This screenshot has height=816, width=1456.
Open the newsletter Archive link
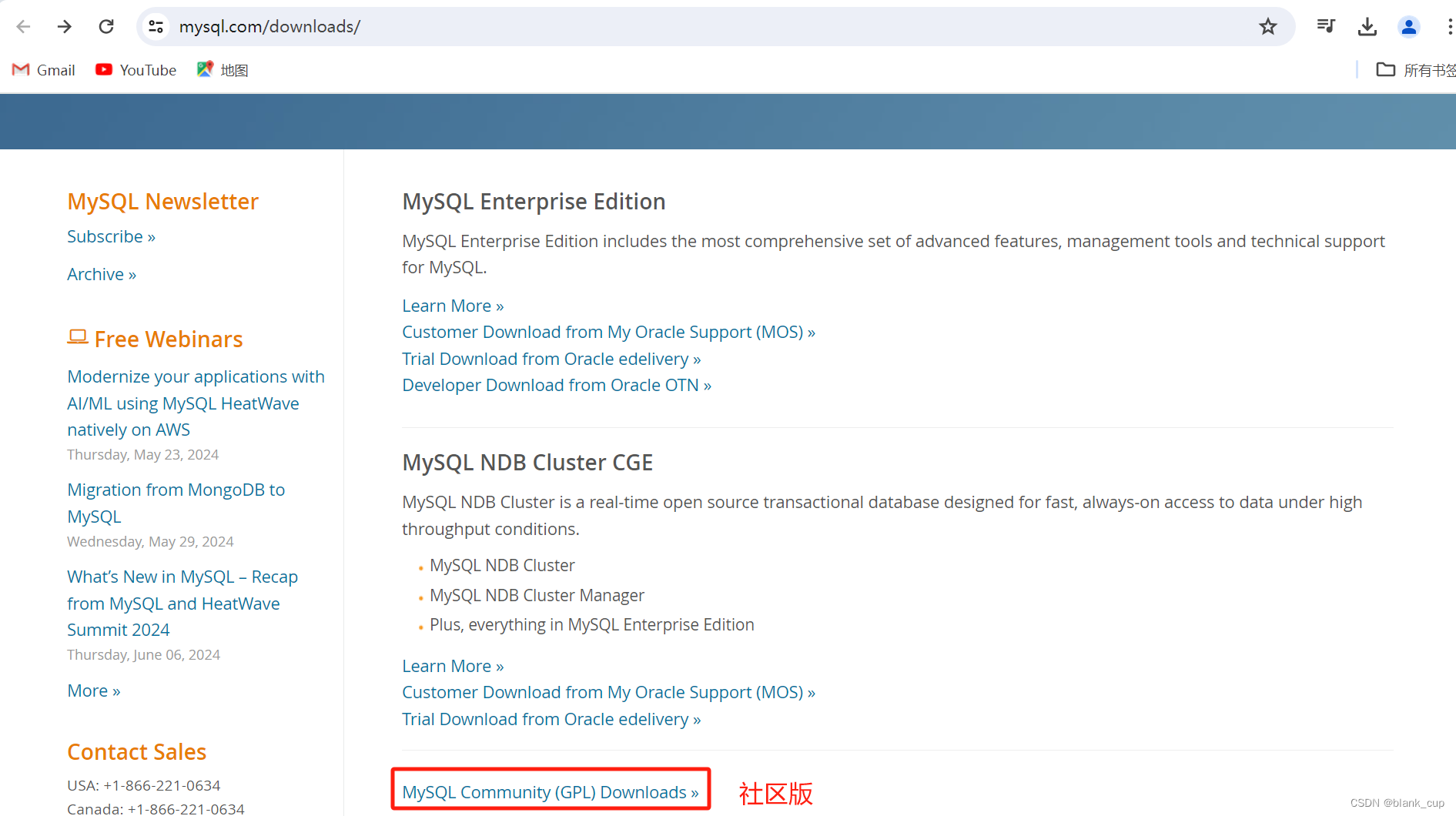[x=102, y=274]
